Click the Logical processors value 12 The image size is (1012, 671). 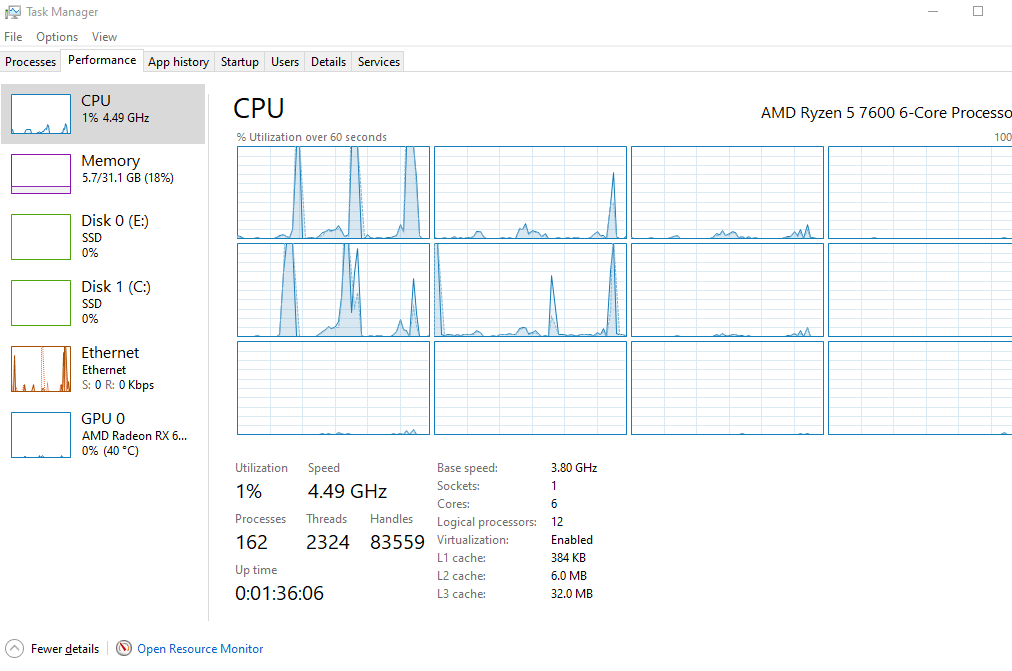(x=557, y=521)
